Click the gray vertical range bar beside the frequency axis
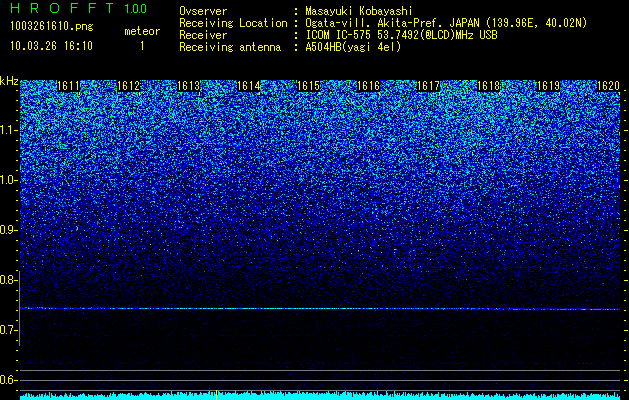 click(19, 308)
